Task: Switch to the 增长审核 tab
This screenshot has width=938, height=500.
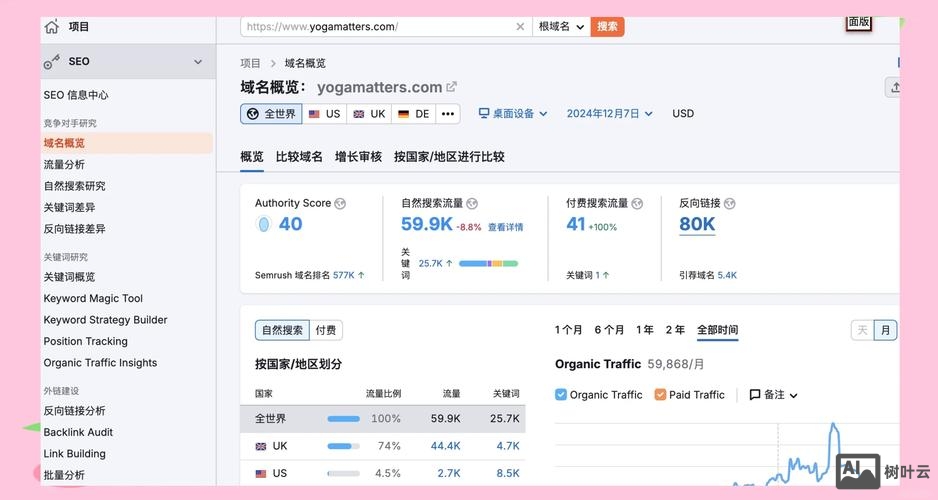Action: tap(358, 157)
